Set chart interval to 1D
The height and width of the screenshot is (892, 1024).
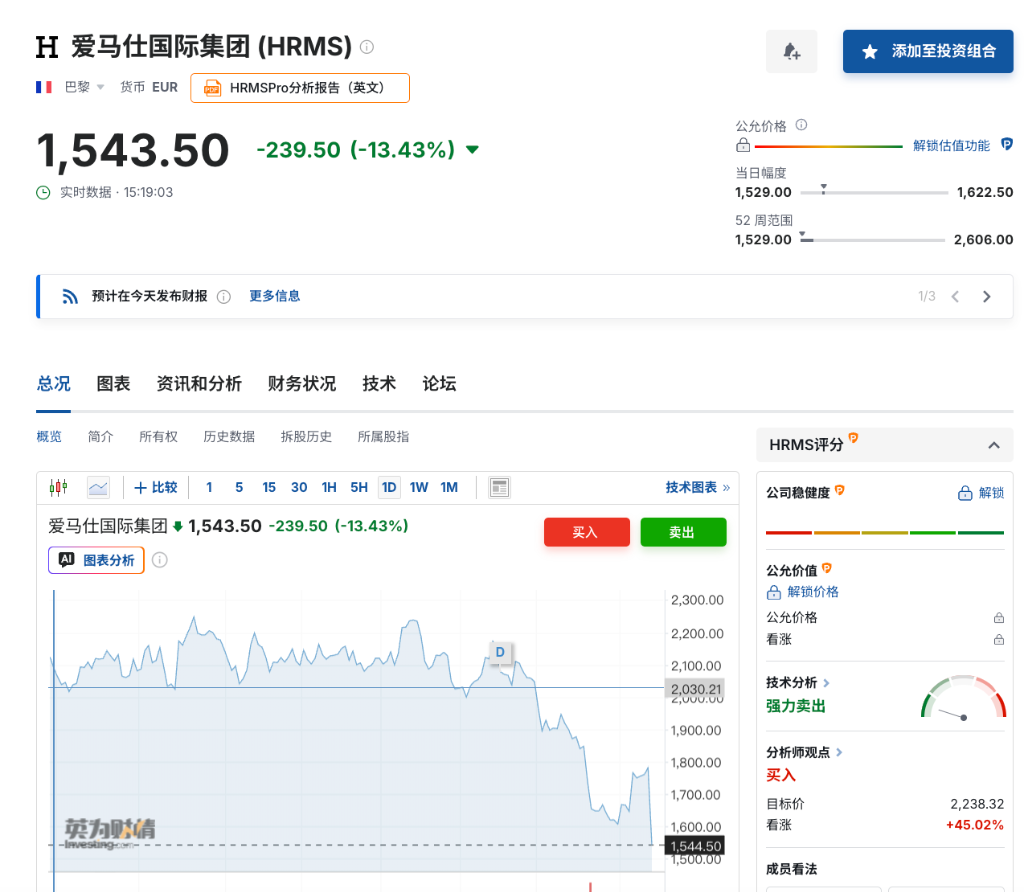389,488
